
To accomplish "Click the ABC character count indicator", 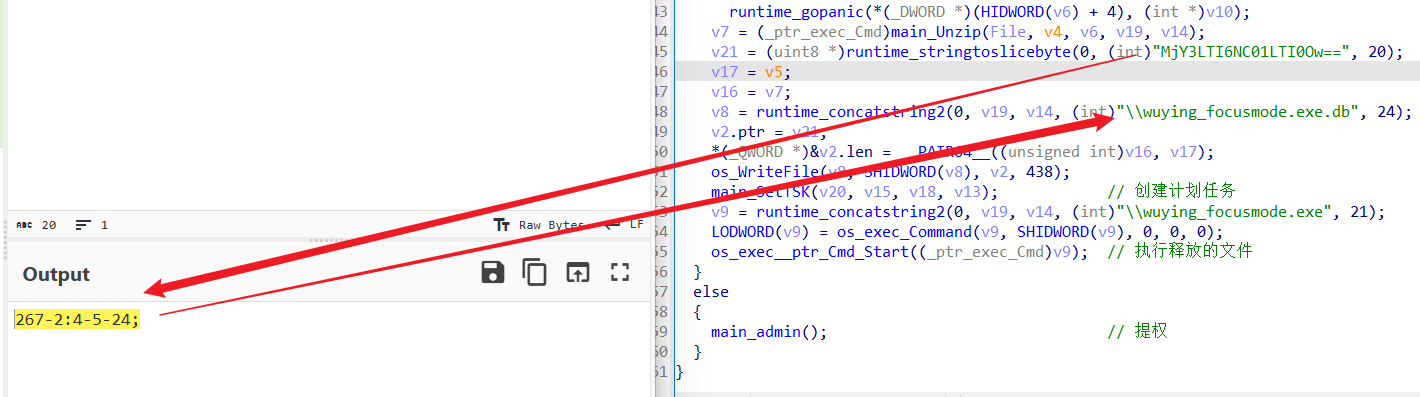I will click(25, 225).
